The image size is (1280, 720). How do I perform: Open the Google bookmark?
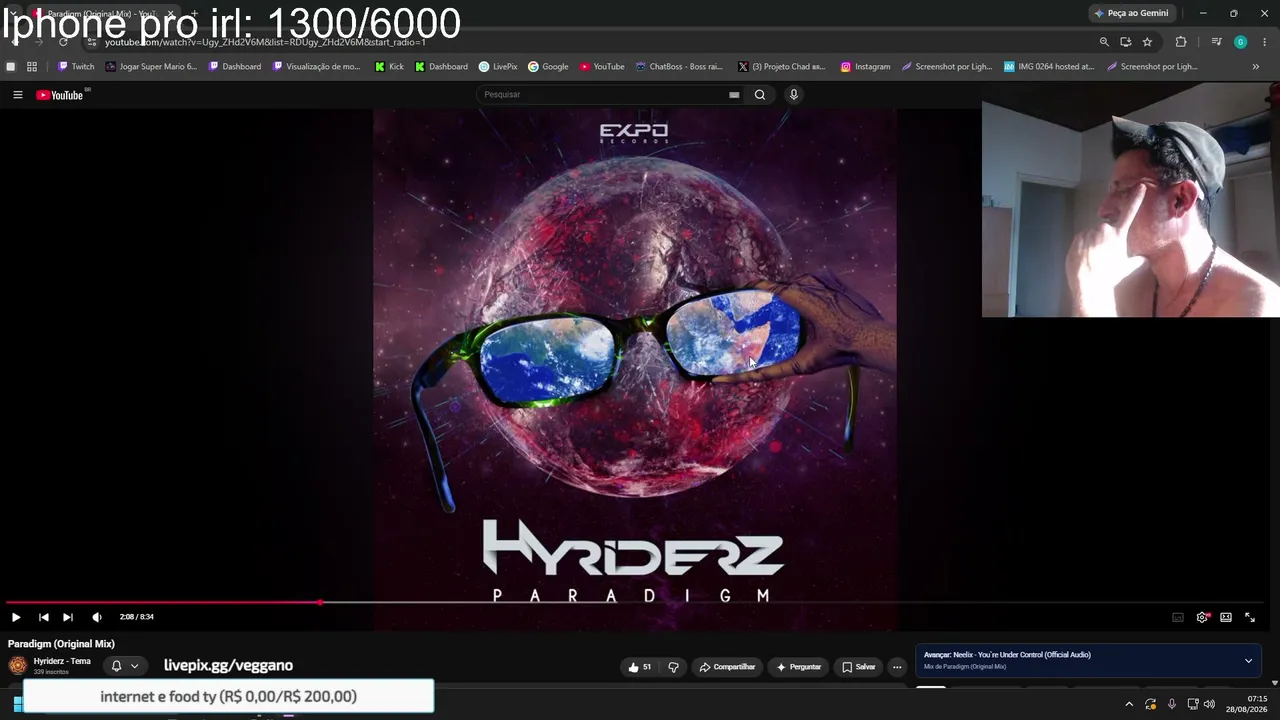tap(548, 67)
